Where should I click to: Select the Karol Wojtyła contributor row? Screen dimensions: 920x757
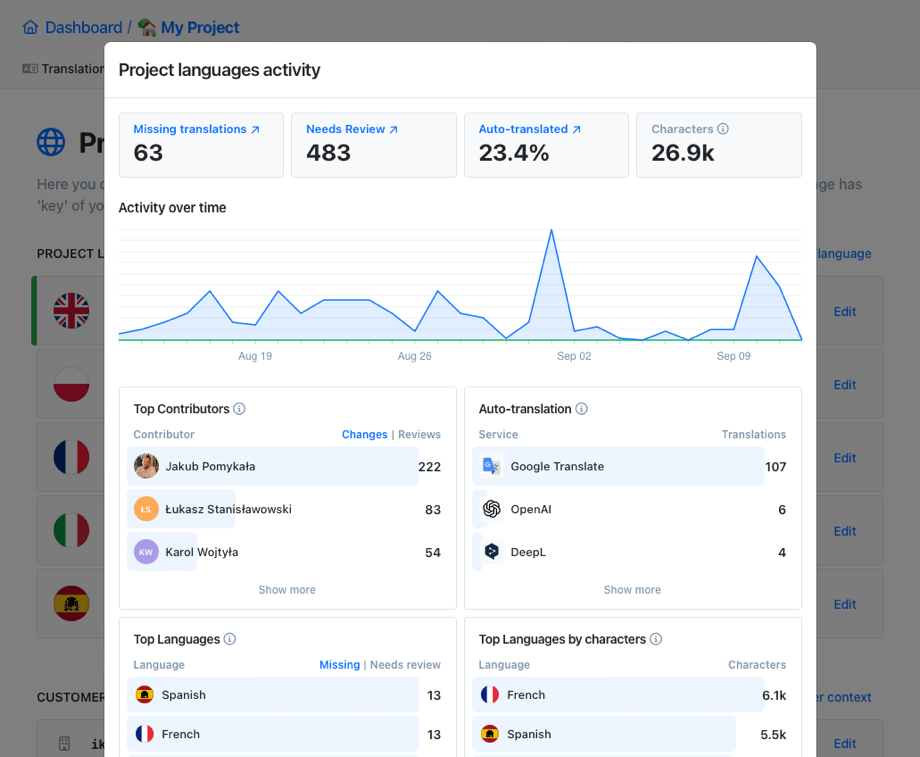287,552
